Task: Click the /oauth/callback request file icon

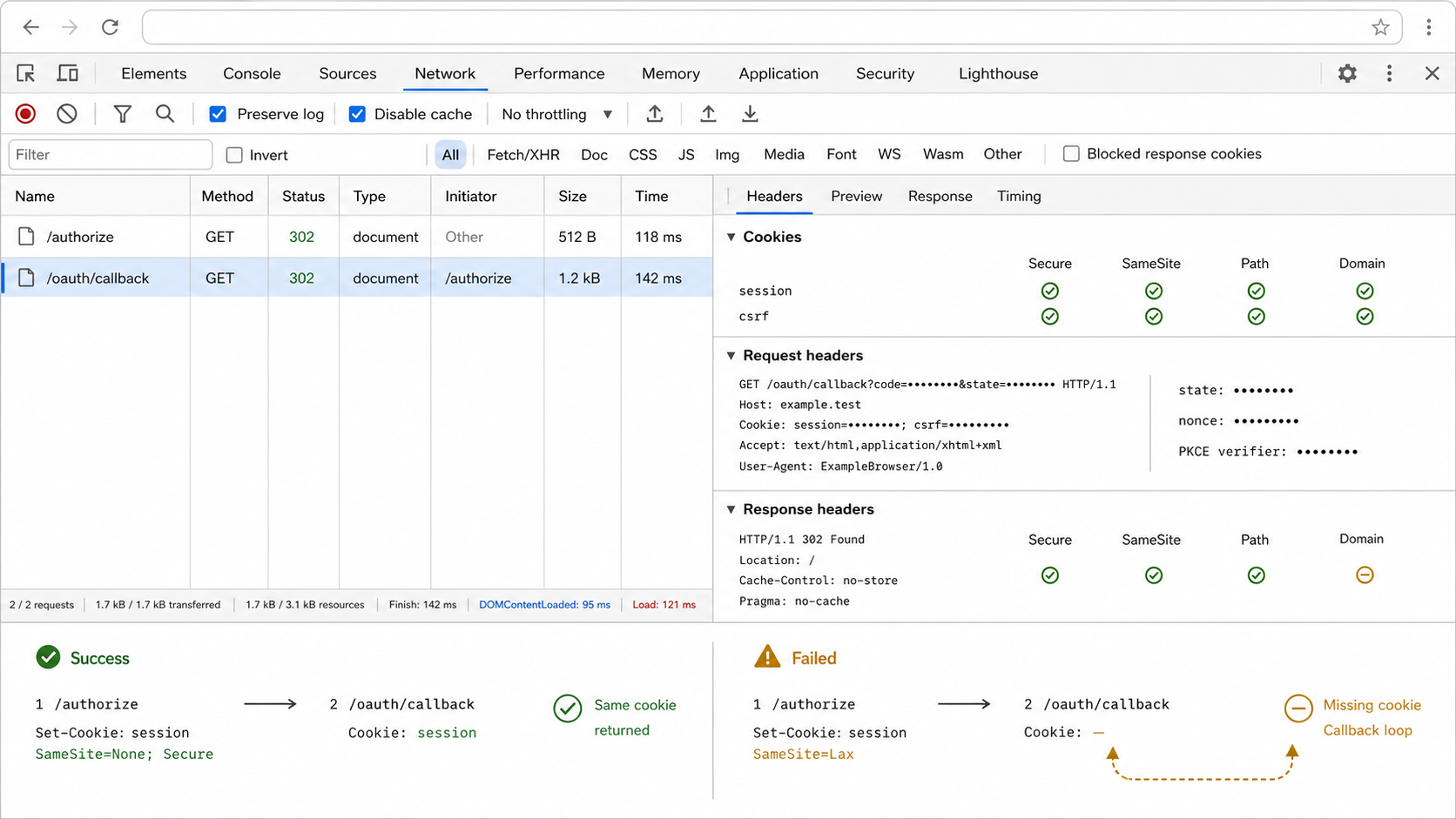Action: click(x=26, y=279)
